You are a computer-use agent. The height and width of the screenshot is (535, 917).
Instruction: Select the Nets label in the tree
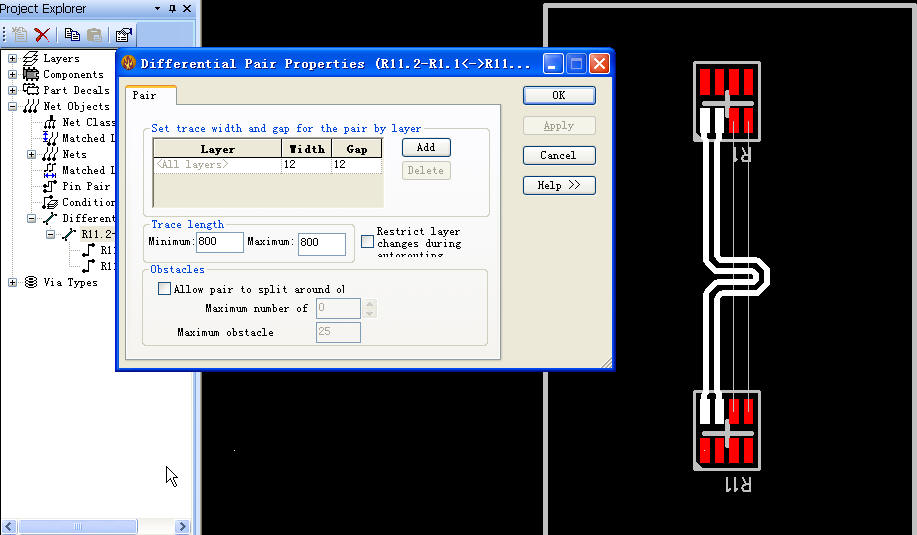[x=74, y=154]
